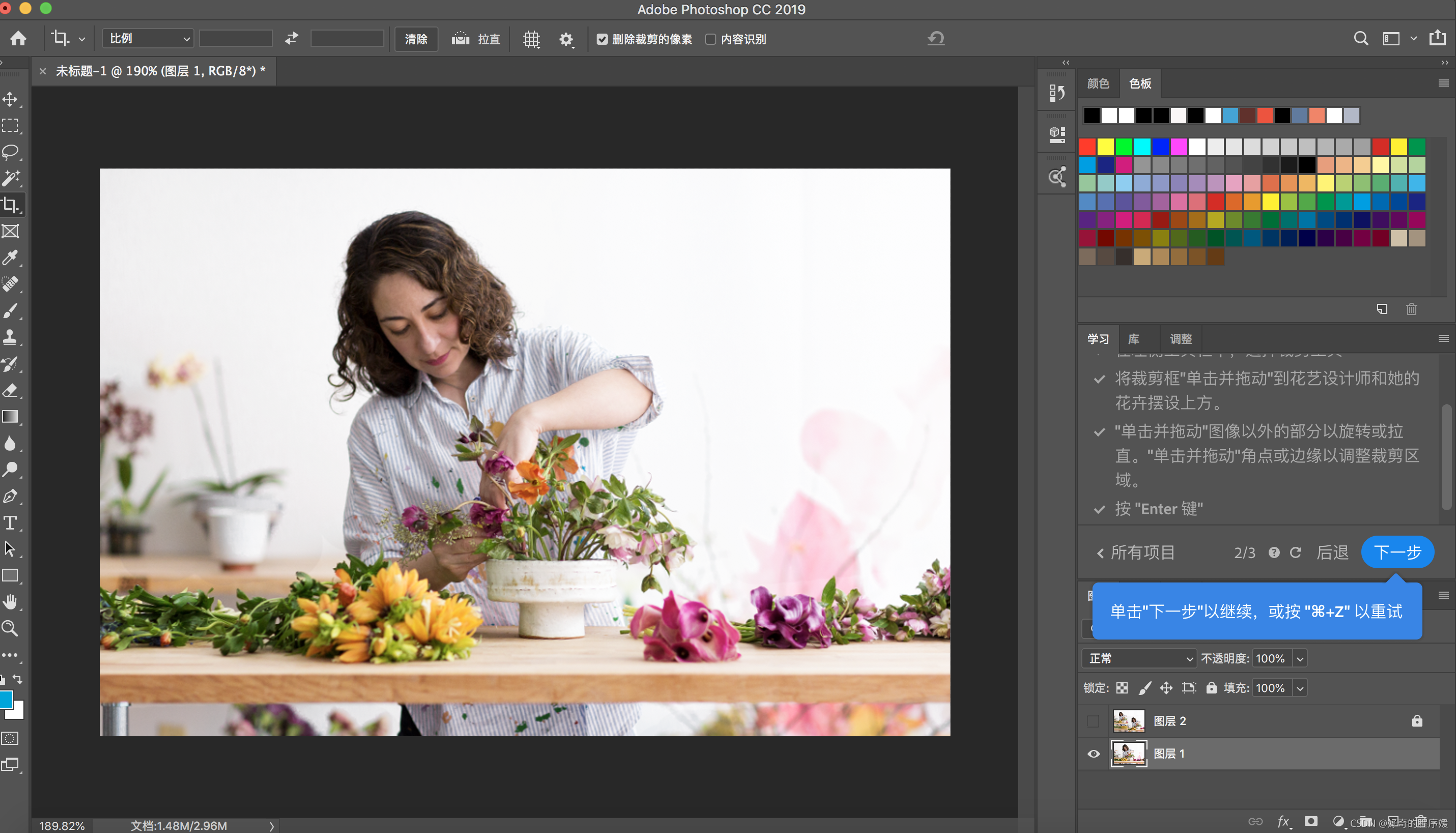The image size is (1456, 833).
Task: Open the 比例 aspect ratio dropdown
Action: coord(148,39)
